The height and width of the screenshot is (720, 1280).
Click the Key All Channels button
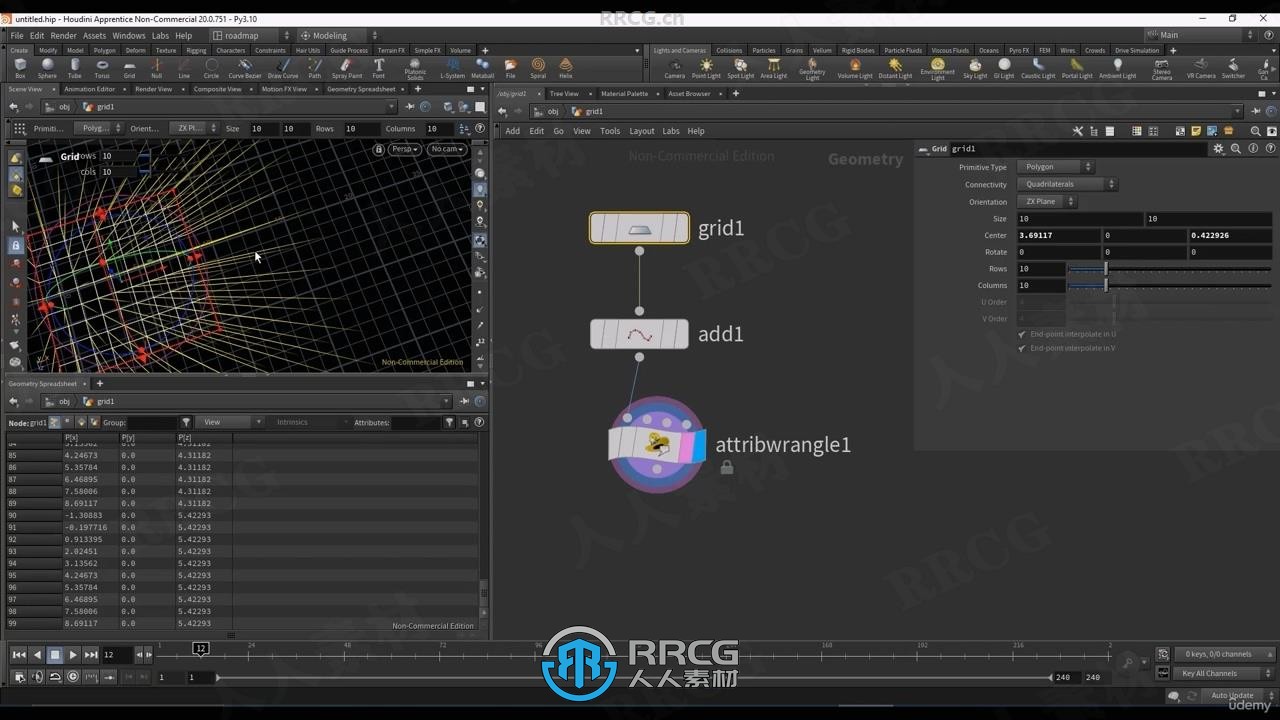pos(1222,673)
